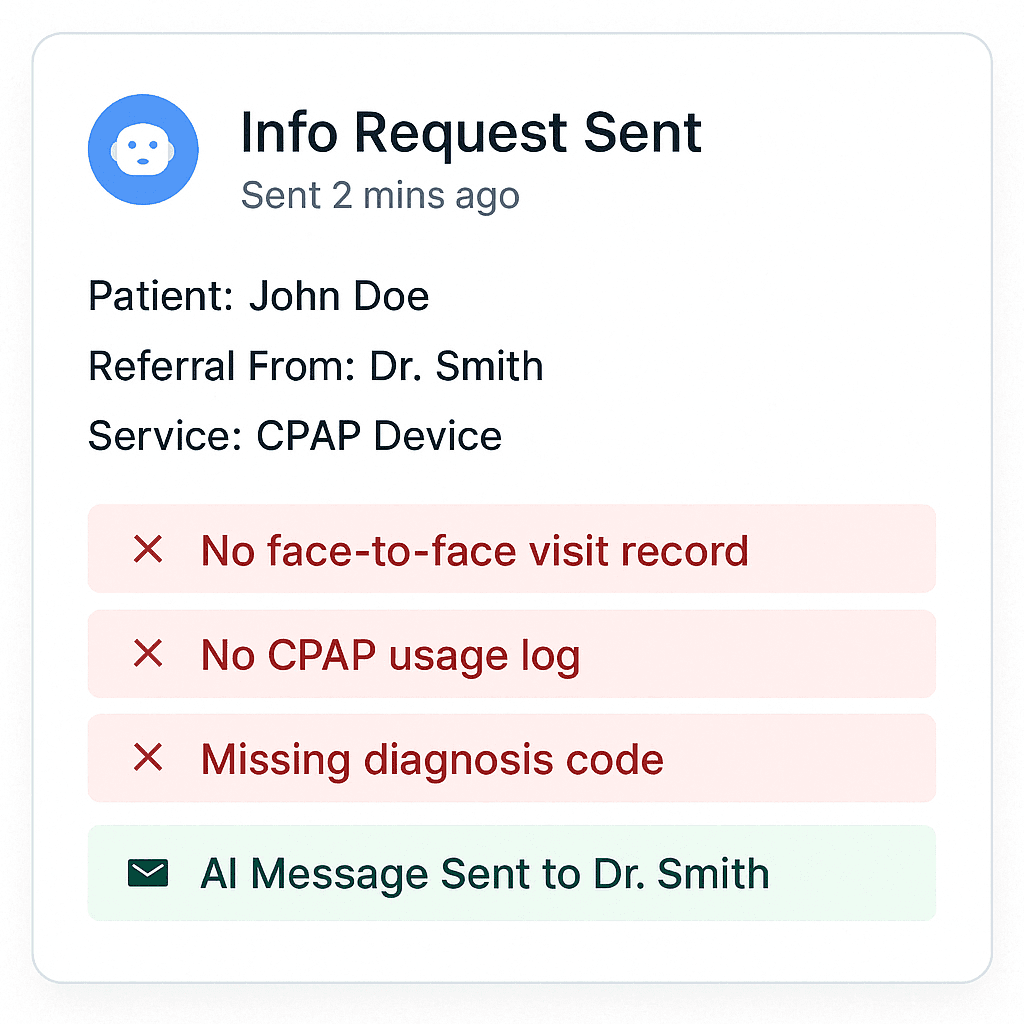Click the Dr. Smith text in the green banner
The height and width of the screenshot is (1024, 1024).
tap(681, 873)
